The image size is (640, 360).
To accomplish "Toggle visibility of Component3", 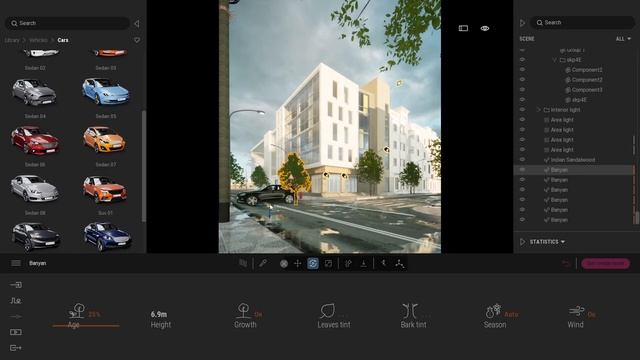I will pyautogui.click(x=522, y=89).
